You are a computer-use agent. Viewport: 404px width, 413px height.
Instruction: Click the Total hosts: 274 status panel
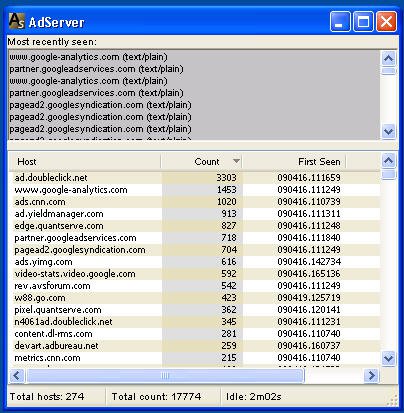[56, 397]
